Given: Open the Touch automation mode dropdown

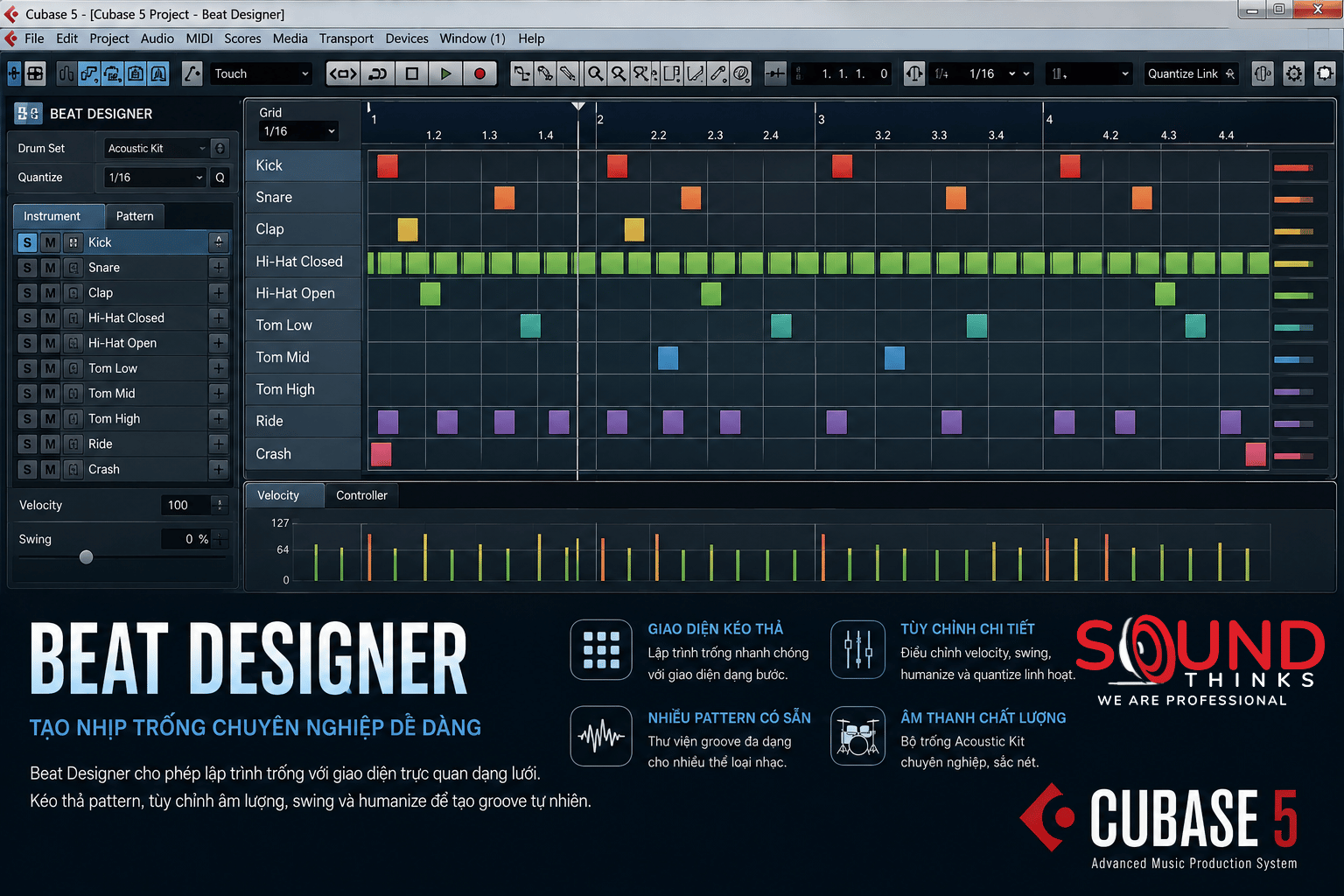Looking at the screenshot, I should point(261,73).
